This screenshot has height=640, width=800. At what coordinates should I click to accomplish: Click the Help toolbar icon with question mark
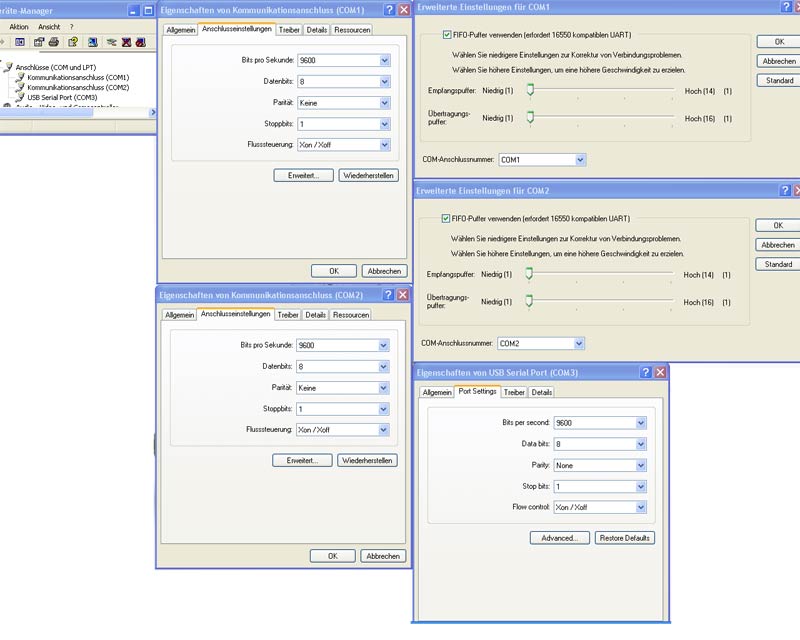pos(73,42)
